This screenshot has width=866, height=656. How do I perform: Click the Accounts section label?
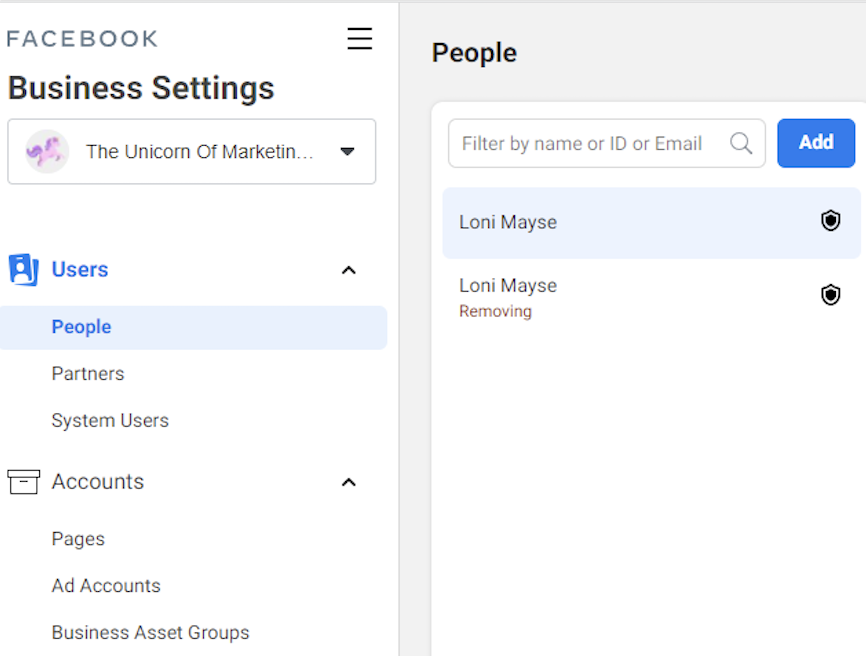point(98,482)
